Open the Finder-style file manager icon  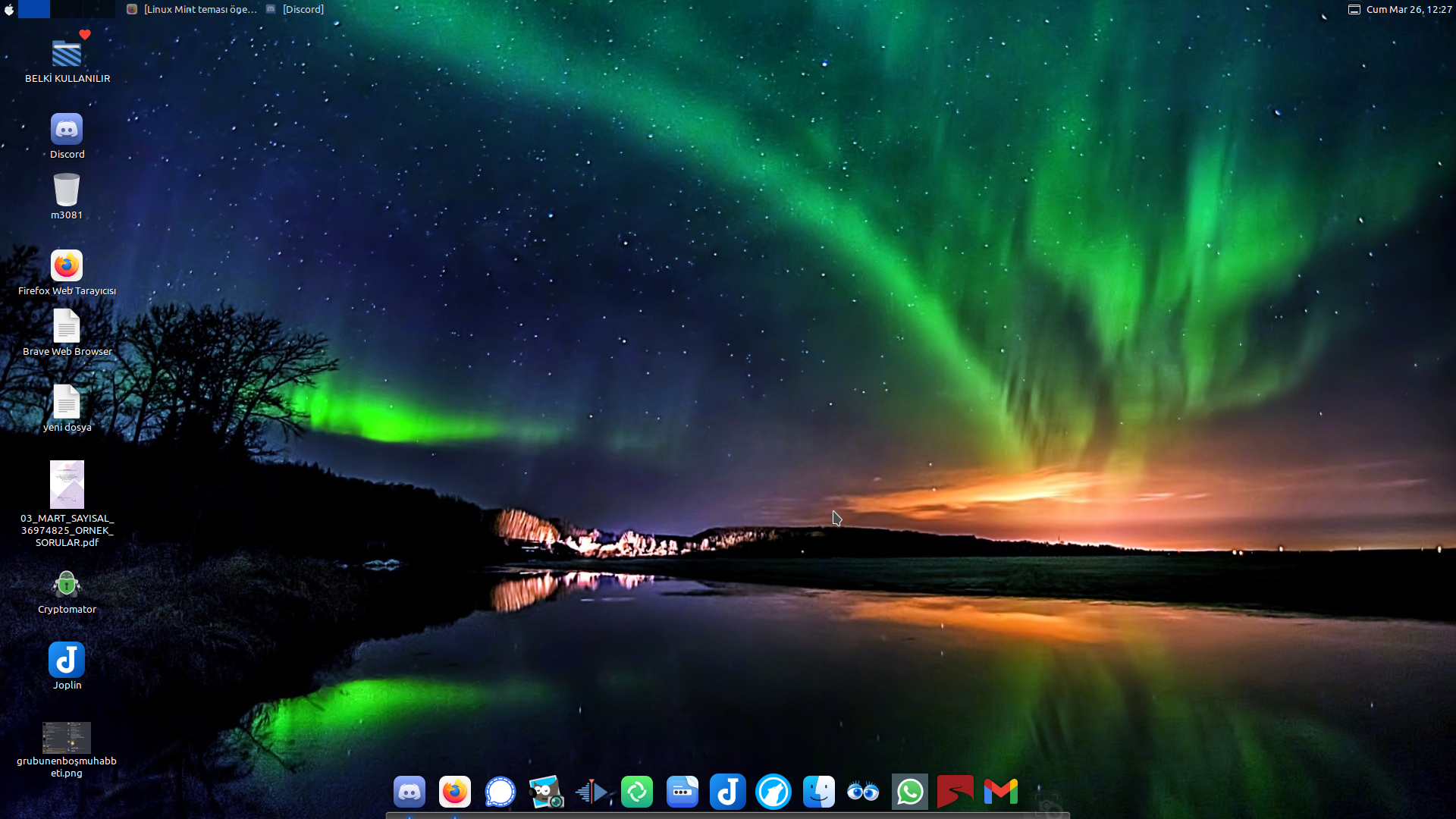tap(819, 792)
